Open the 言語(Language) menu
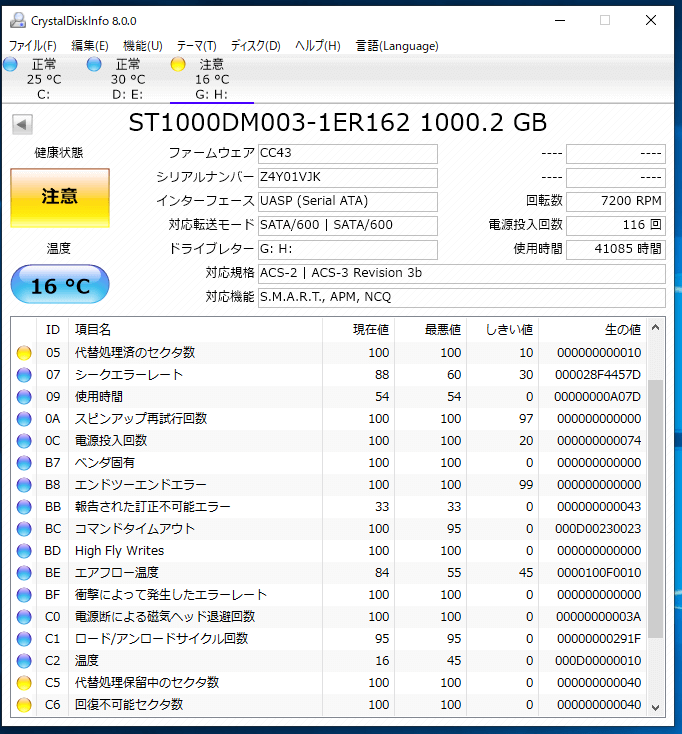 pyautogui.click(x=396, y=46)
